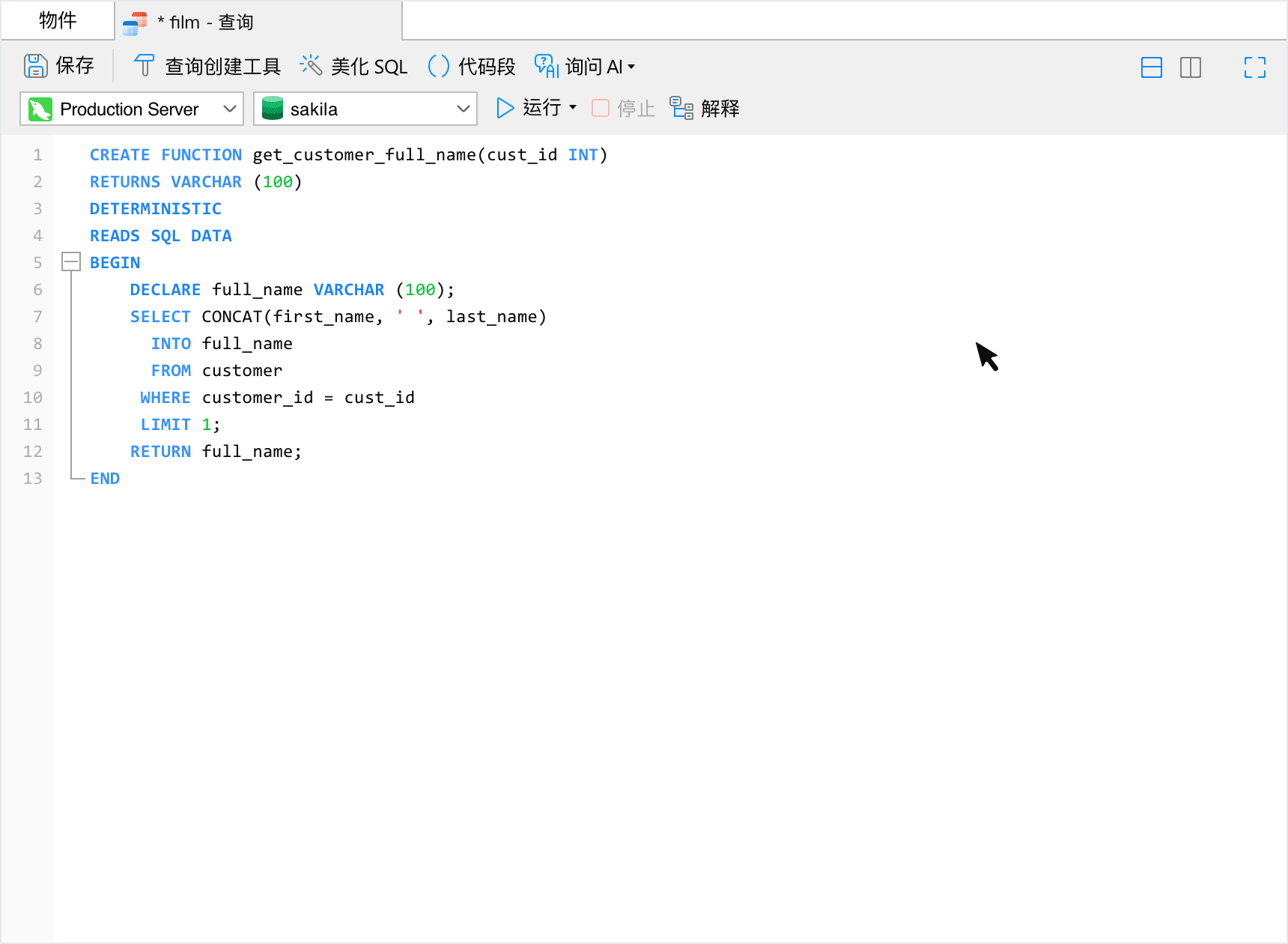Click the RETURN keyword on line 12
This screenshot has width=1288, height=944.
coord(160,452)
